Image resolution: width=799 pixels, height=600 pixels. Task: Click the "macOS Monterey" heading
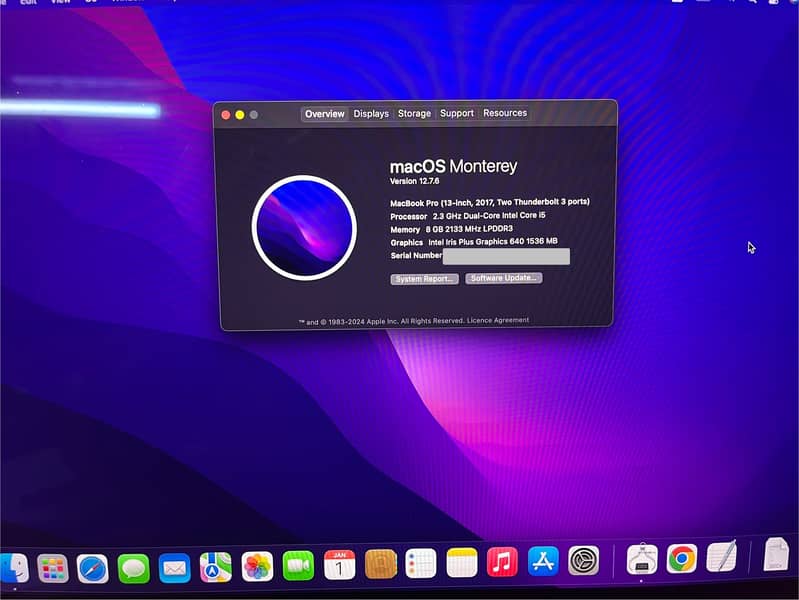454,166
